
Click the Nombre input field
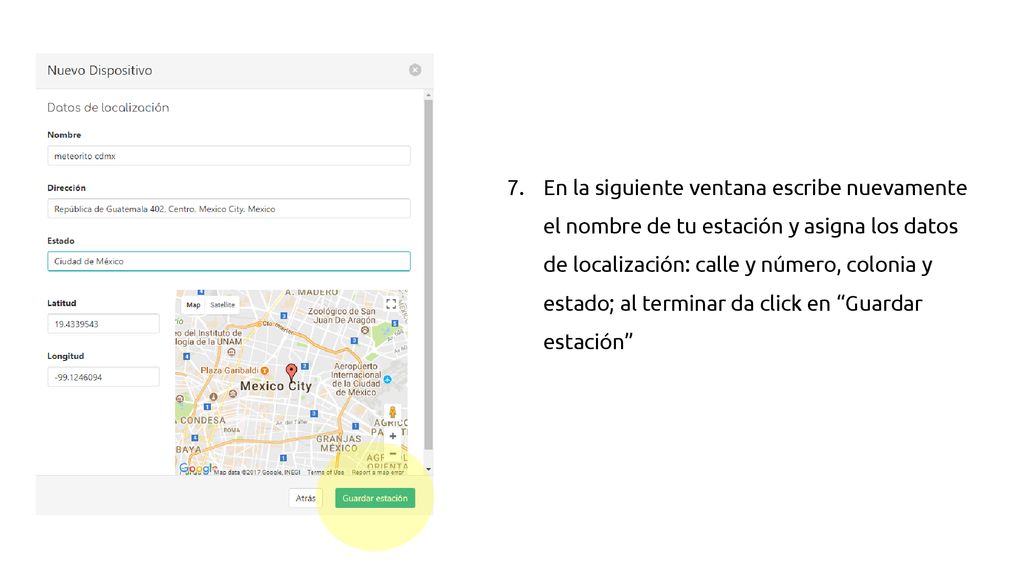[229, 155]
